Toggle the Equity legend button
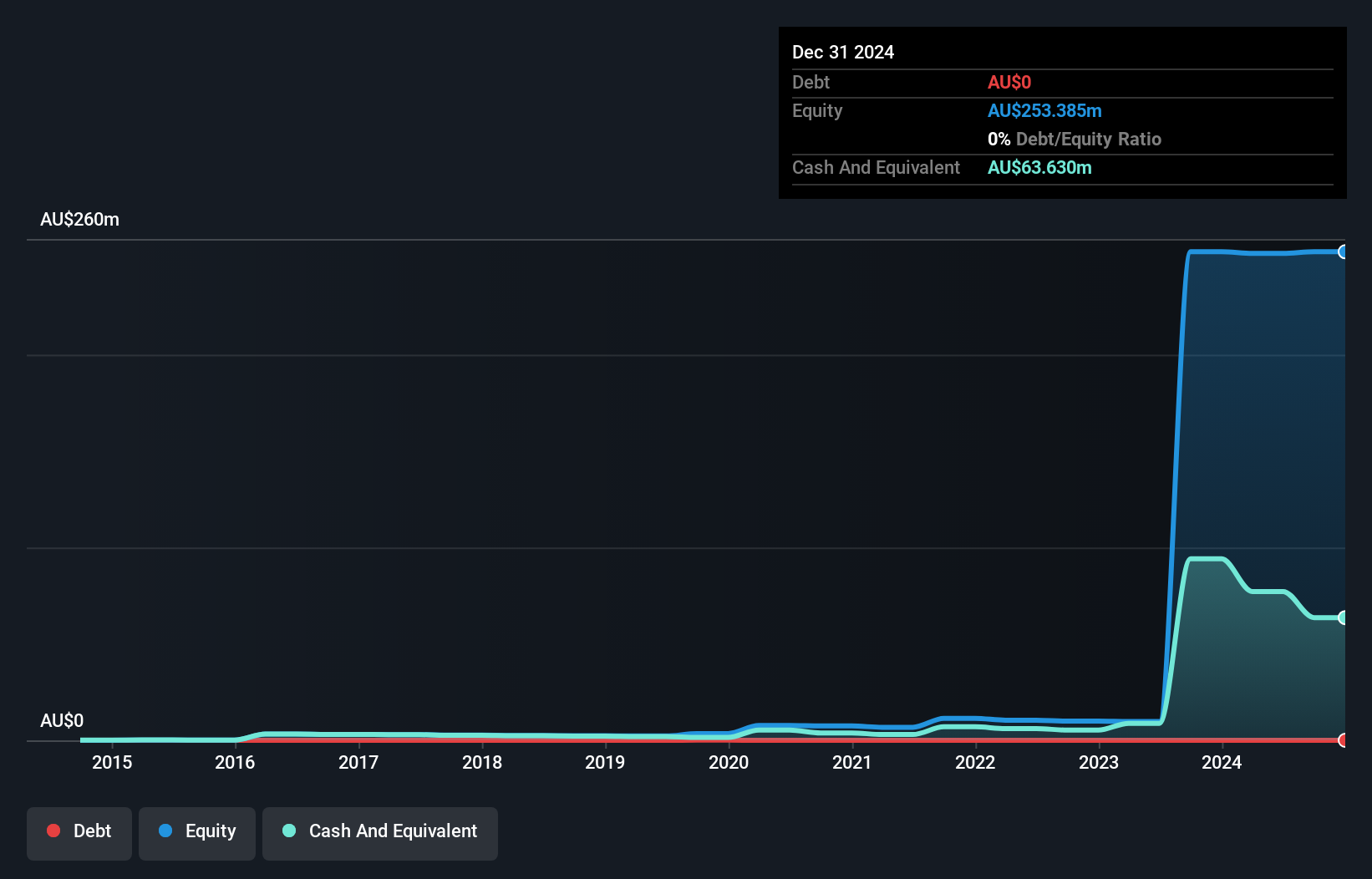The width and height of the screenshot is (1372, 879). point(197,833)
